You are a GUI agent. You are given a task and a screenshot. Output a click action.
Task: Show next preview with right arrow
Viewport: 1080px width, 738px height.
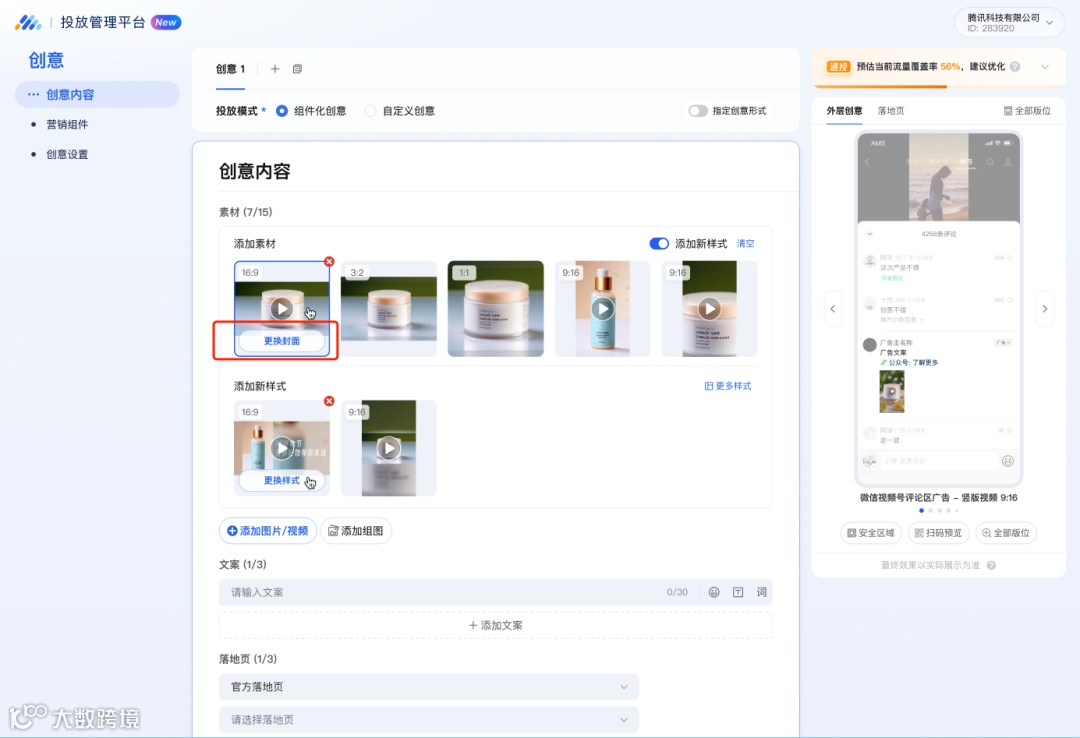[1044, 309]
